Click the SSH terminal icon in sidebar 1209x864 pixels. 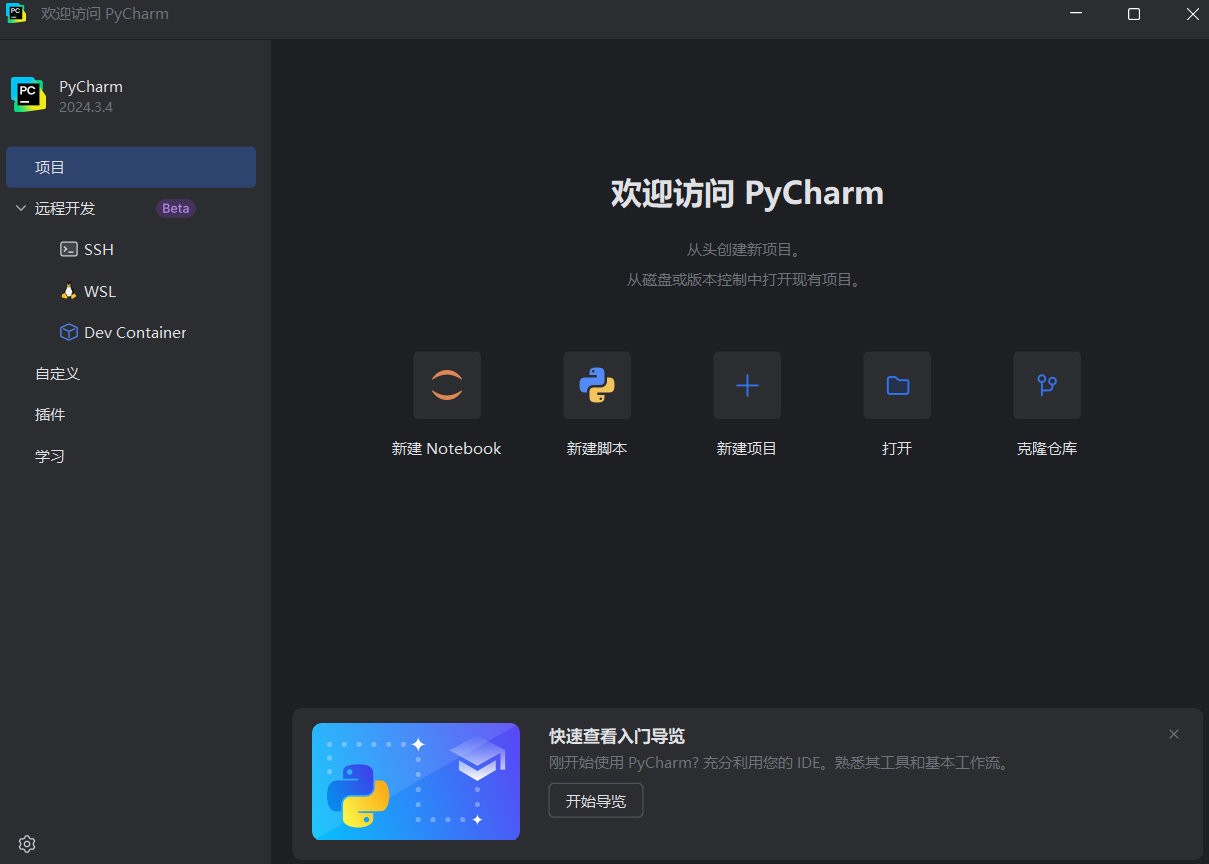click(69, 250)
